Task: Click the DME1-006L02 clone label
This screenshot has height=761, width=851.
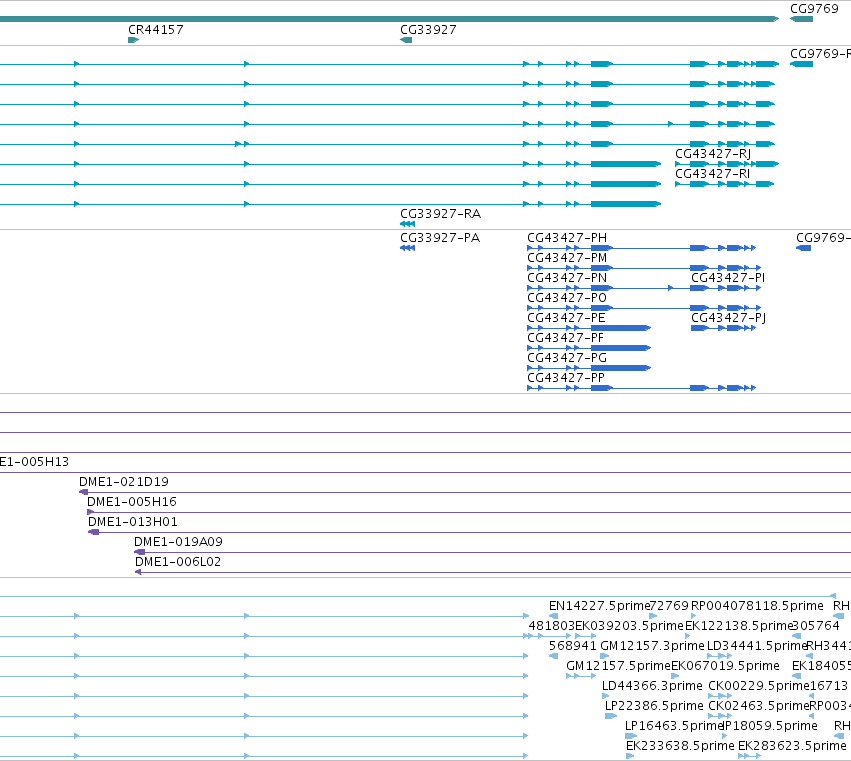Action: [x=178, y=562]
